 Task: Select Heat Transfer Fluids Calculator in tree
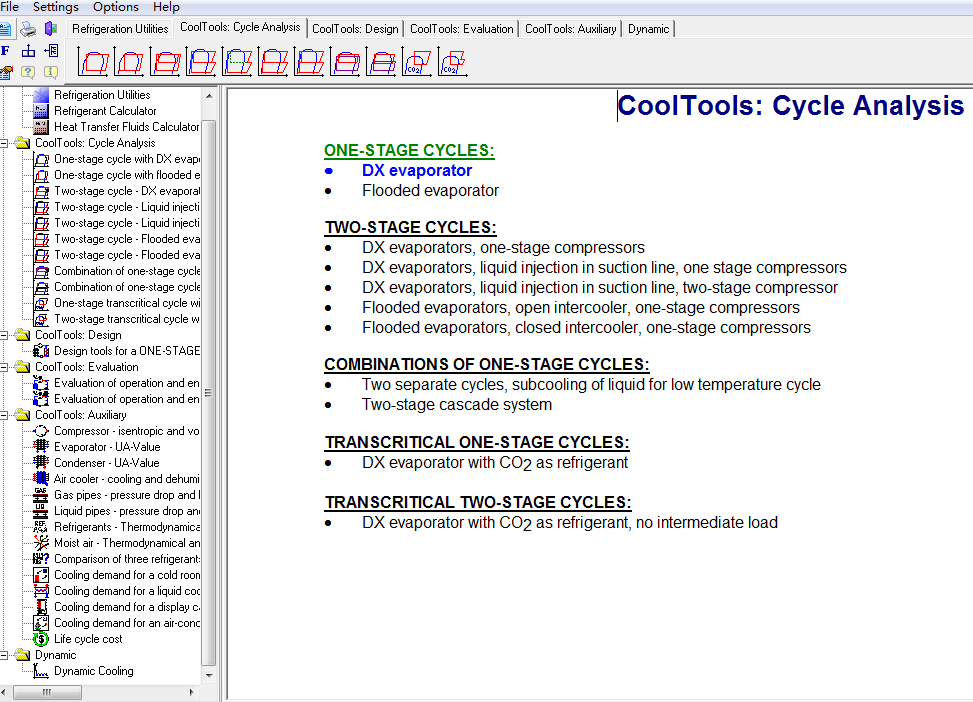tap(127, 127)
